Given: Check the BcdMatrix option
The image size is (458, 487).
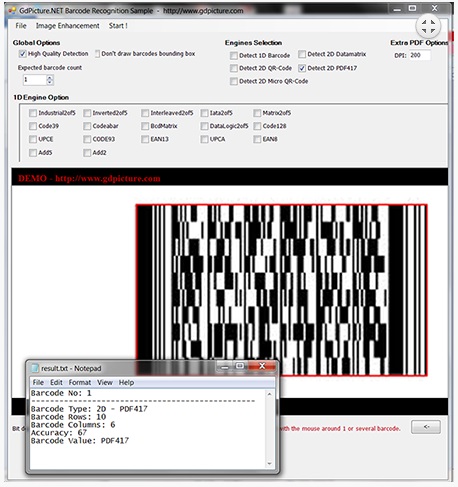Looking at the screenshot, I should [145, 126].
